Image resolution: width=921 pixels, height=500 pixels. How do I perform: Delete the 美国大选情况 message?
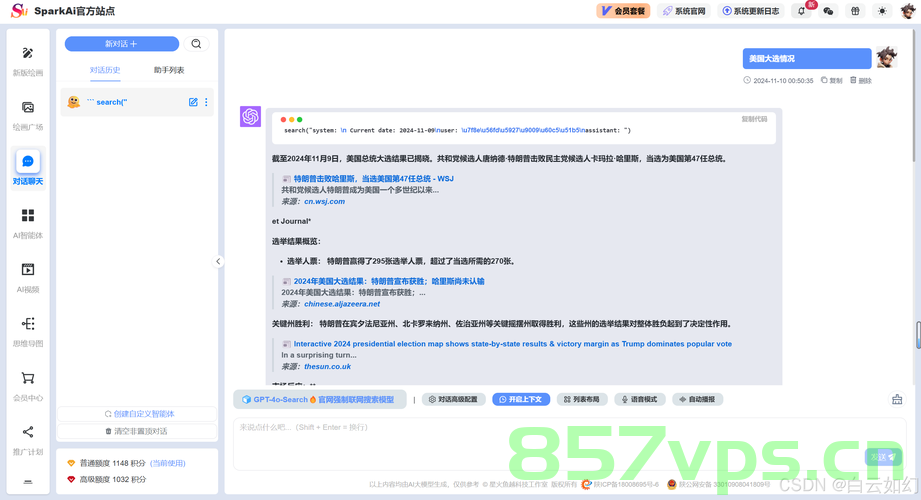[x=861, y=80]
